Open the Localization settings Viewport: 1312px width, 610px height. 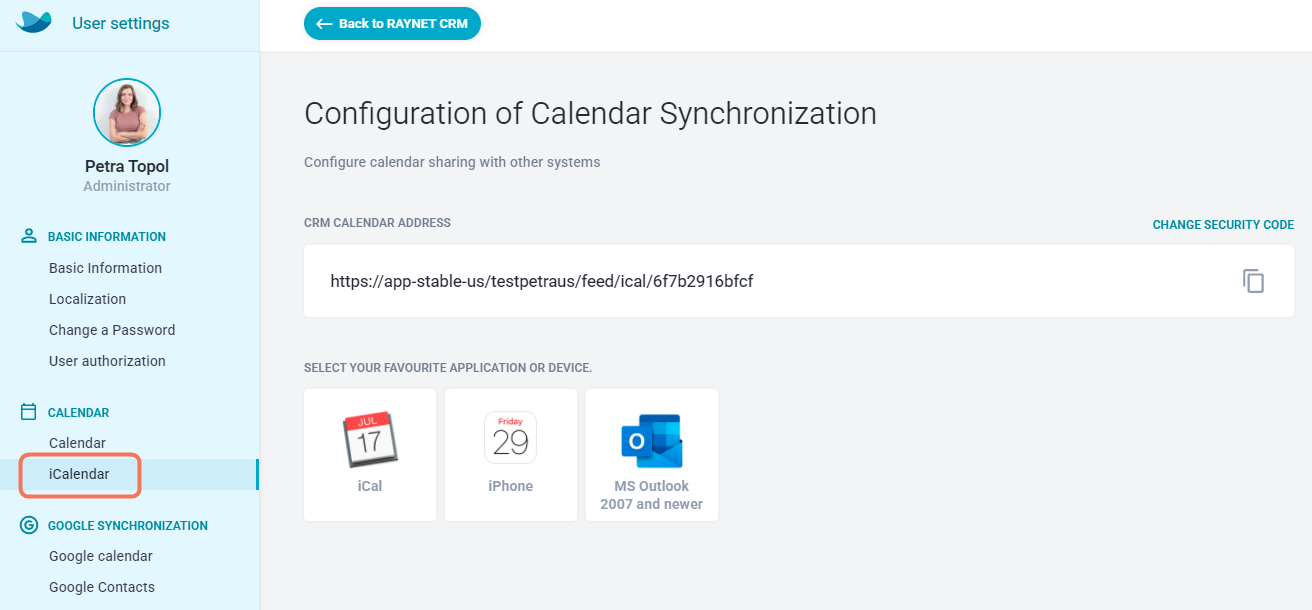[87, 299]
